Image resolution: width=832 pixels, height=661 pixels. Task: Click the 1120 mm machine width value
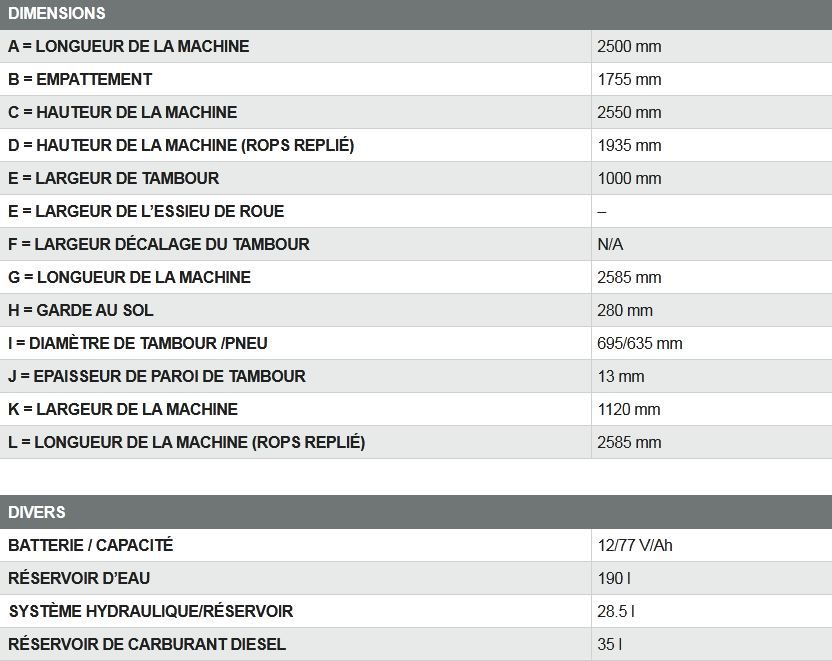(x=629, y=409)
